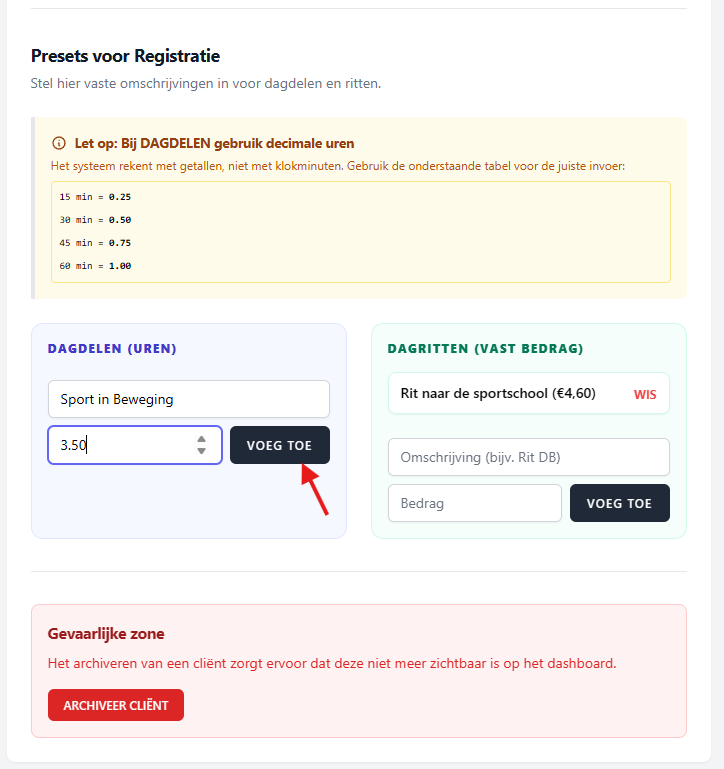The height and width of the screenshot is (769, 724).
Task: Select the '30 min = 0.50' conversion row
Action: (x=95, y=220)
